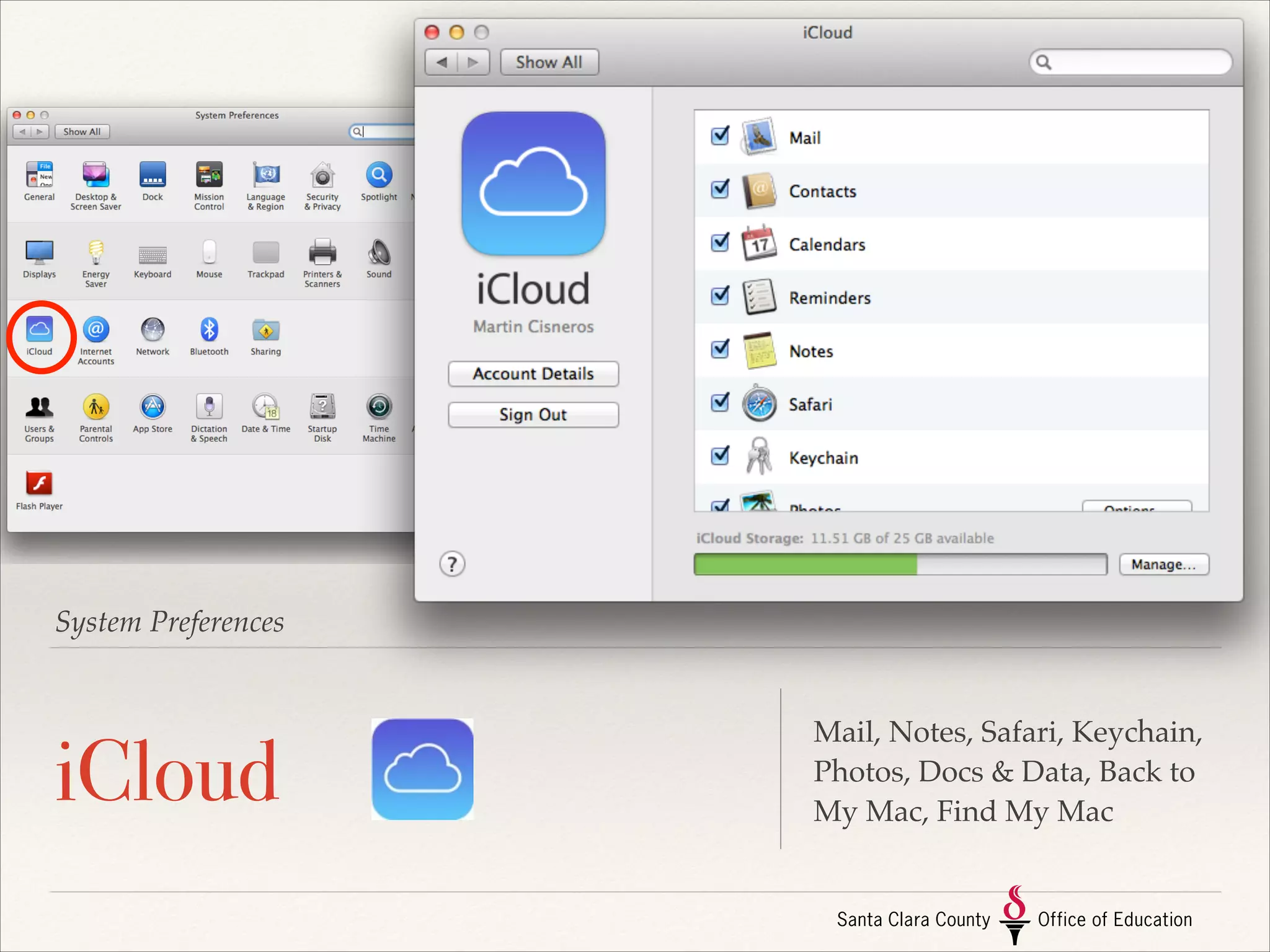Go forward in iCloud window toolbar
The image size is (1270, 952).
pos(473,62)
